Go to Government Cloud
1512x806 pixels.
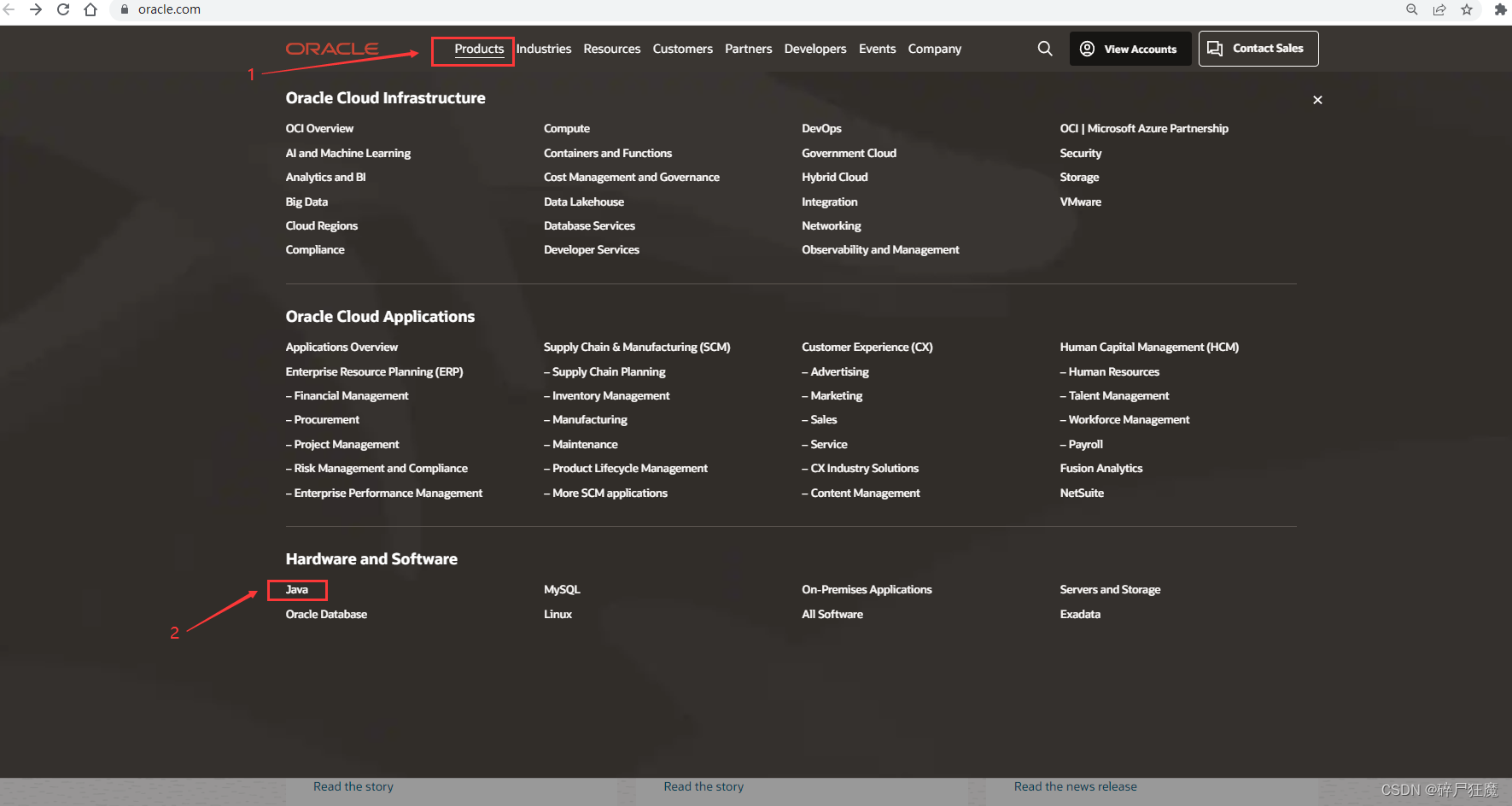[x=849, y=153]
